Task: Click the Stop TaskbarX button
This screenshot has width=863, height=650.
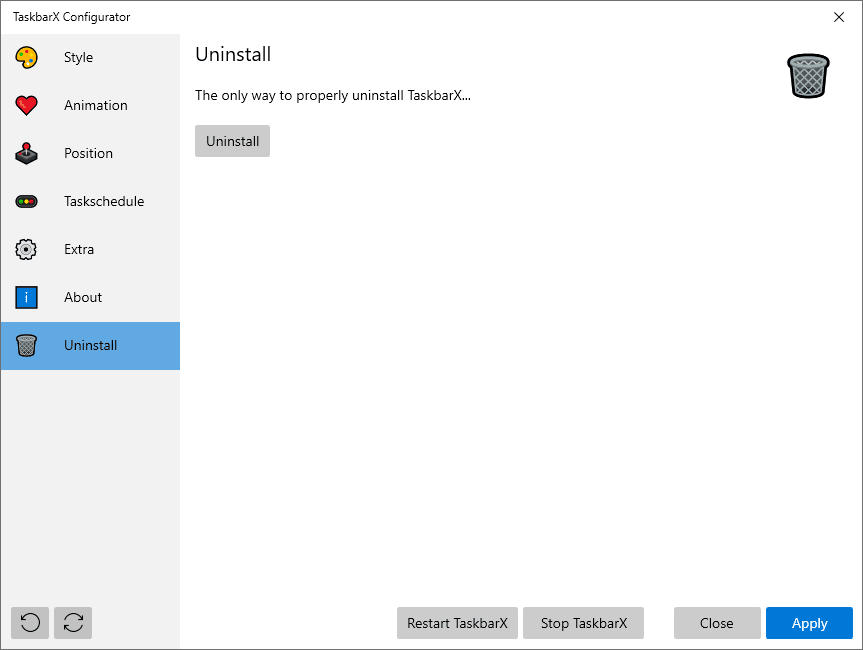Action: (583, 623)
